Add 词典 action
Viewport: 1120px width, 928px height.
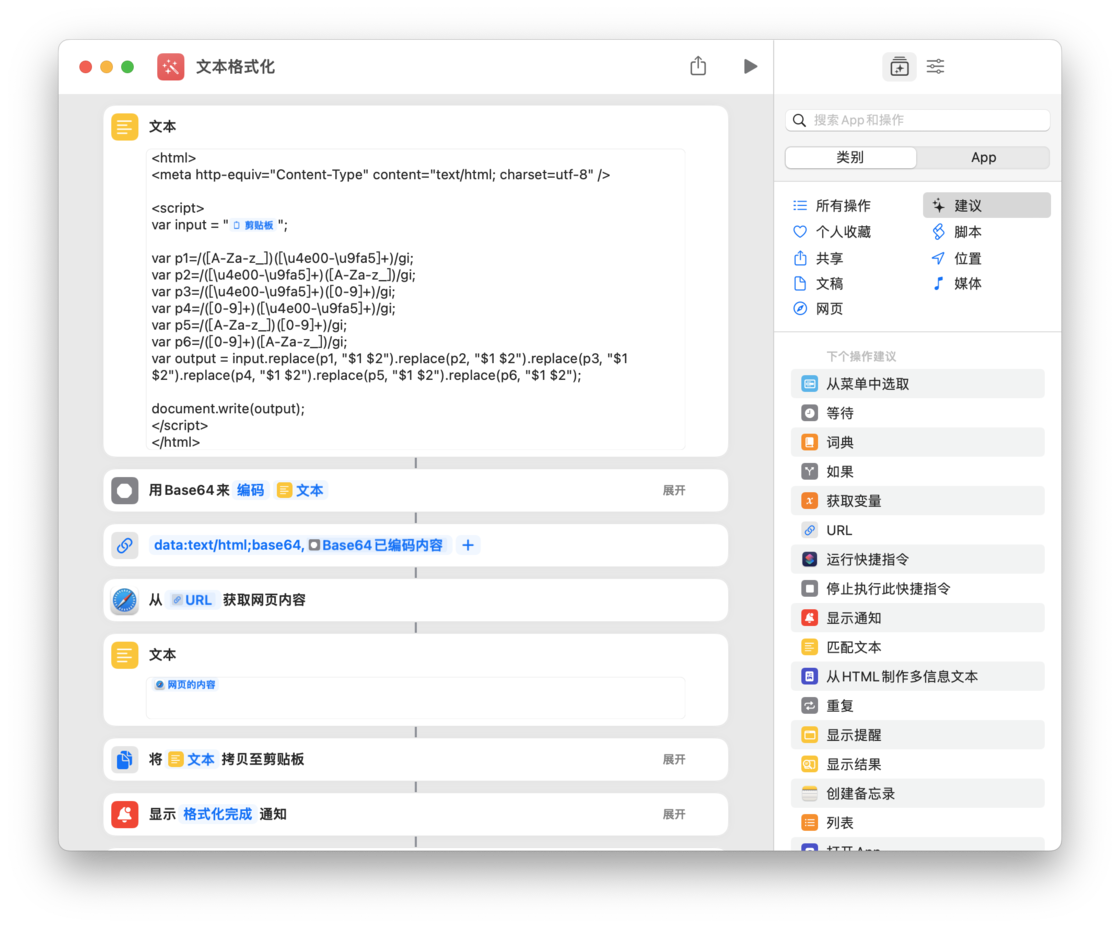point(917,442)
